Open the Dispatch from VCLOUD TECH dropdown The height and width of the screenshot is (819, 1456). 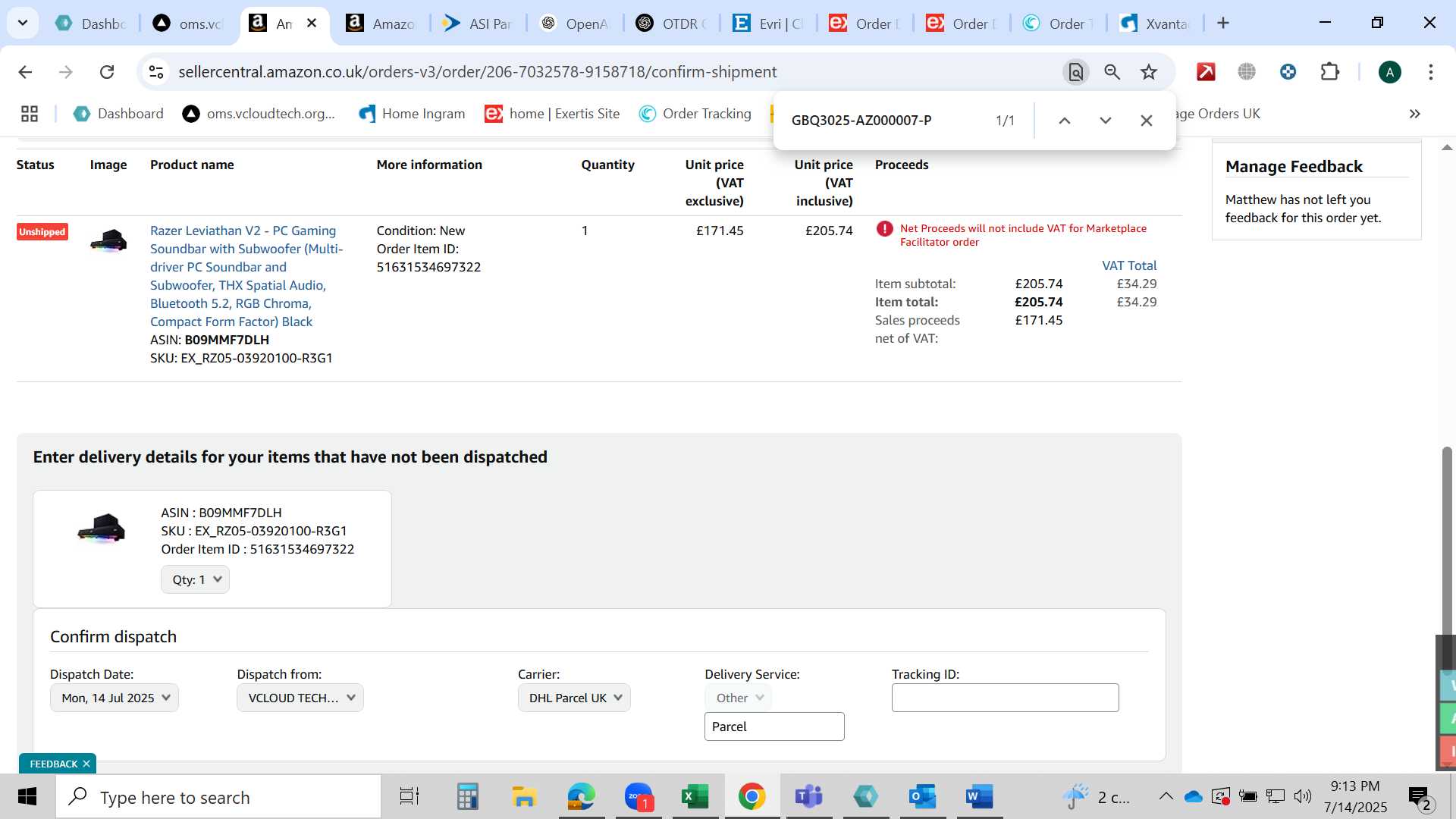pyautogui.click(x=300, y=698)
